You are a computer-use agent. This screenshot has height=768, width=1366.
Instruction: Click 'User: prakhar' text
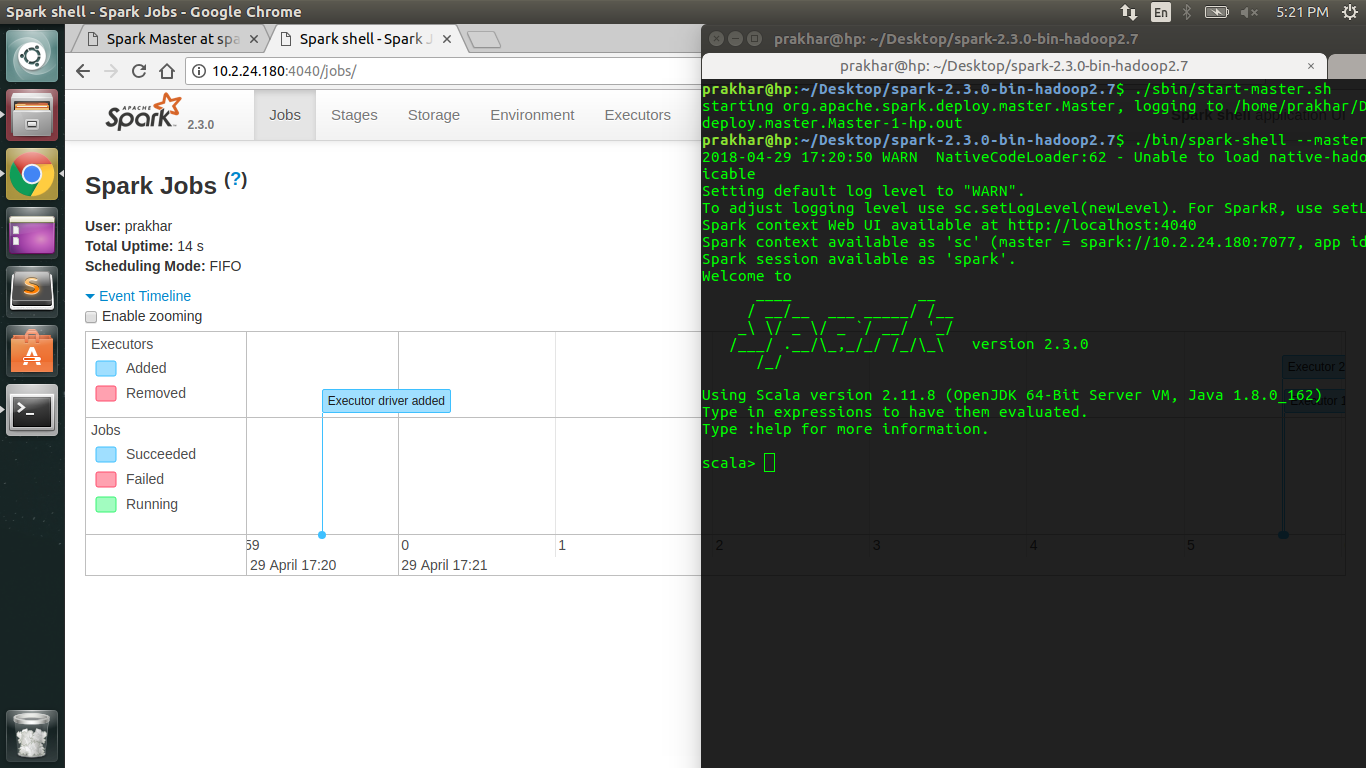(x=128, y=226)
